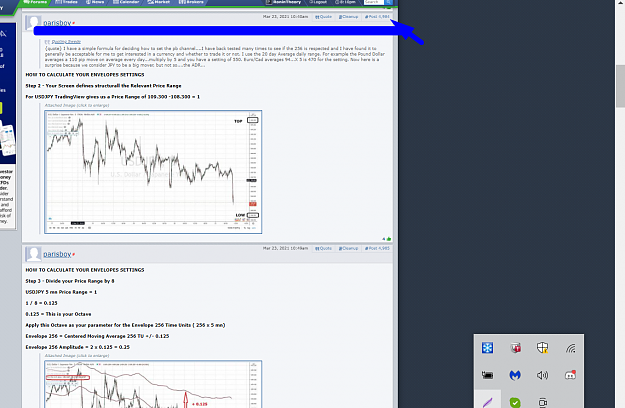The image size is (625, 408).
Task: Open the logged-in user profile menu in top bar
Action: pos(284,2)
